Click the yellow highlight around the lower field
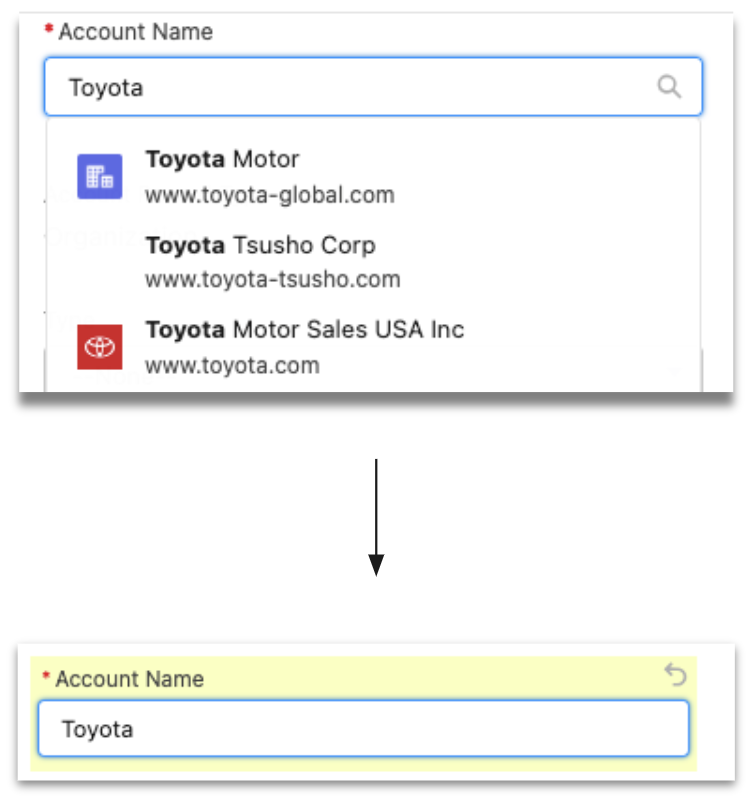This screenshot has width=752, height=804. pos(400,764)
